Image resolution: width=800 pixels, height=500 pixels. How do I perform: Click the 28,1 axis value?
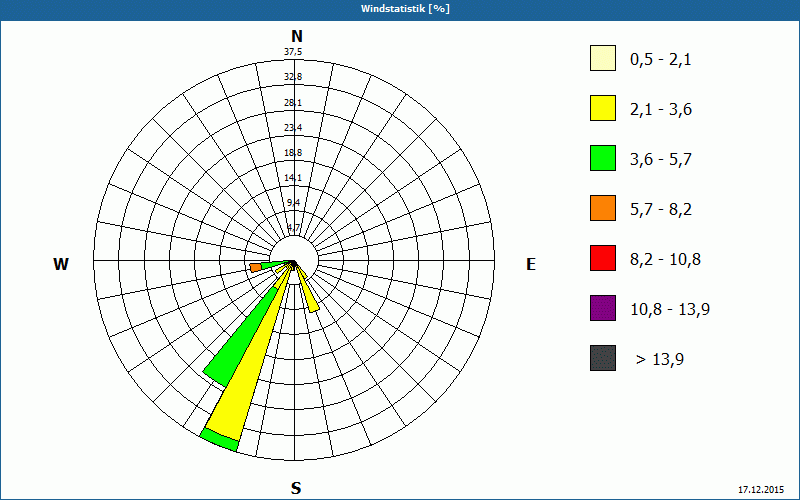293,103
